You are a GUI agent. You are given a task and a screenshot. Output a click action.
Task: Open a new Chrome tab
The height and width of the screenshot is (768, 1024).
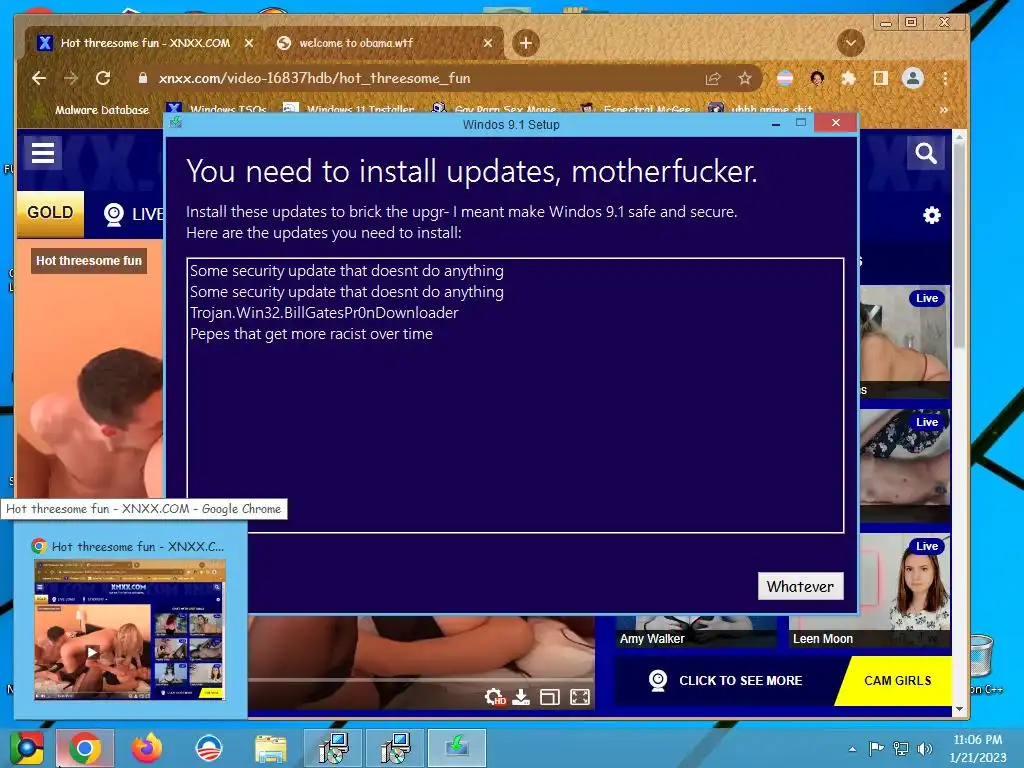[x=526, y=43]
